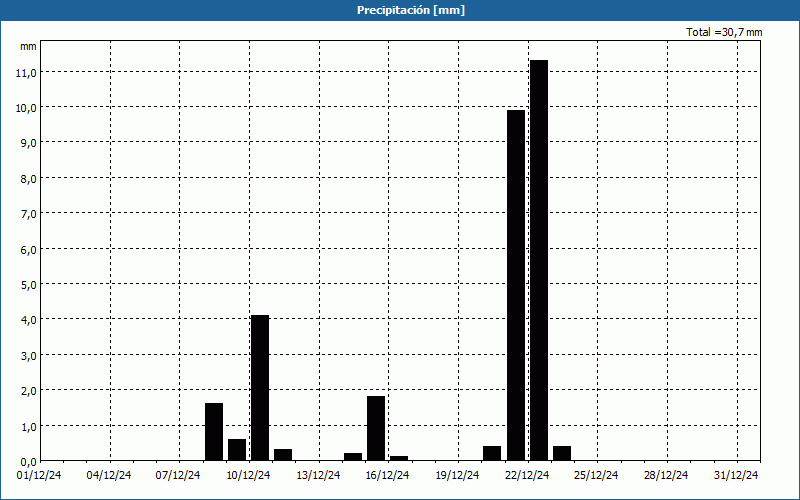
Task: Click the 0,0 y-axis value
Action: (x=29, y=462)
